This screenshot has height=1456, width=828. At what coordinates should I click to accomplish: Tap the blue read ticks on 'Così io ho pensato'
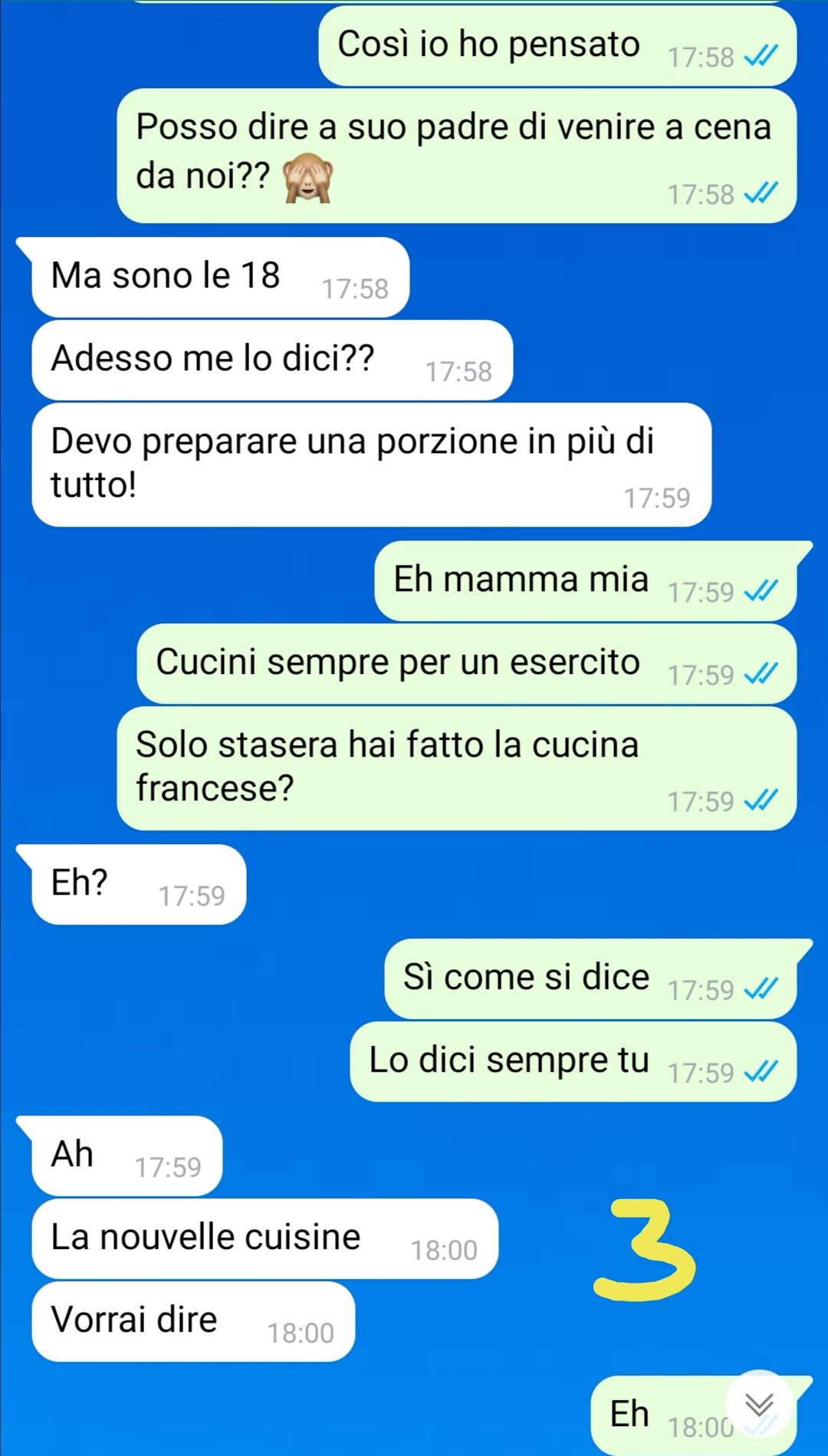tap(761, 56)
